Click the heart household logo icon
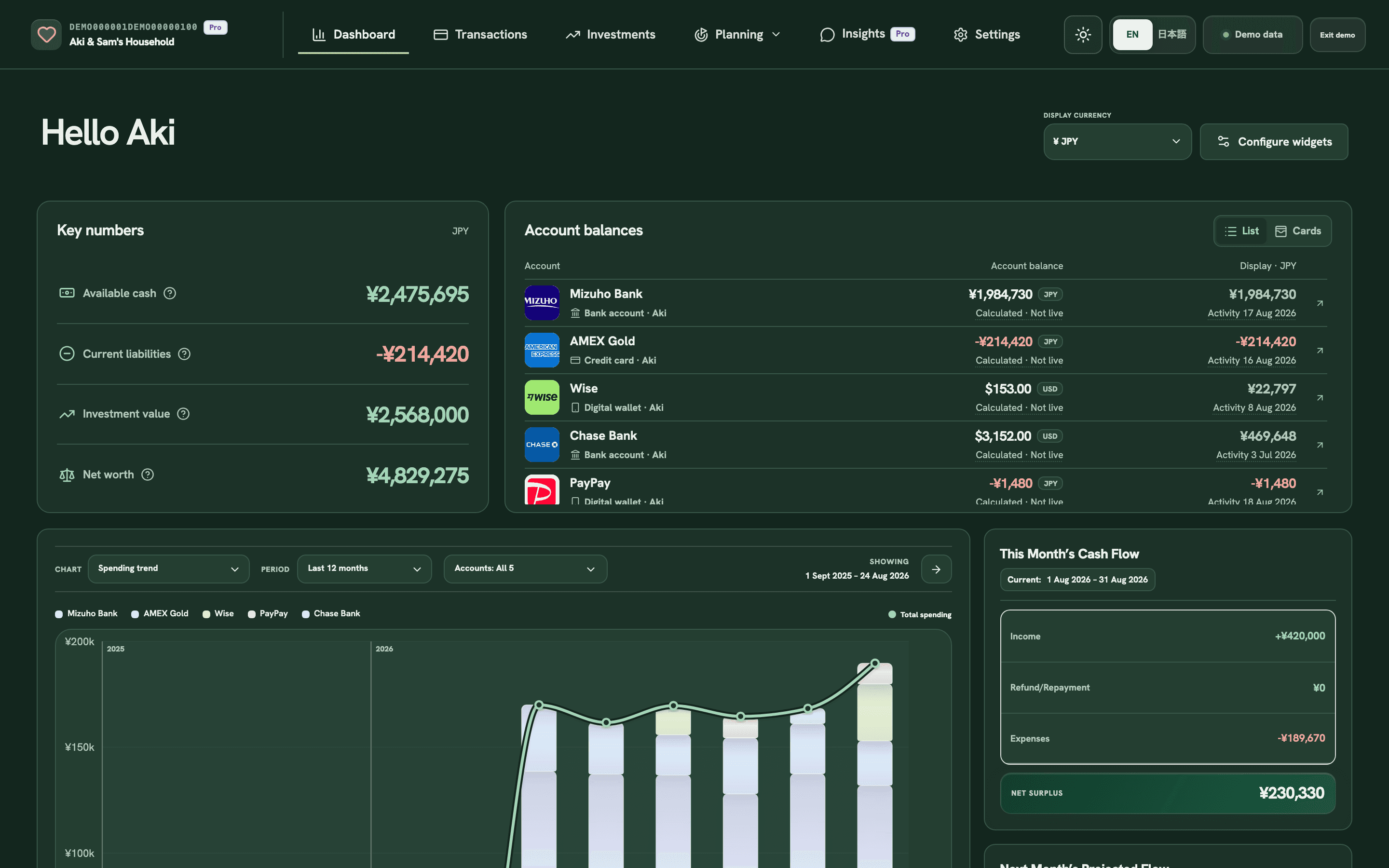This screenshot has width=1389, height=868. pyautogui.click(x=46, y=34)
